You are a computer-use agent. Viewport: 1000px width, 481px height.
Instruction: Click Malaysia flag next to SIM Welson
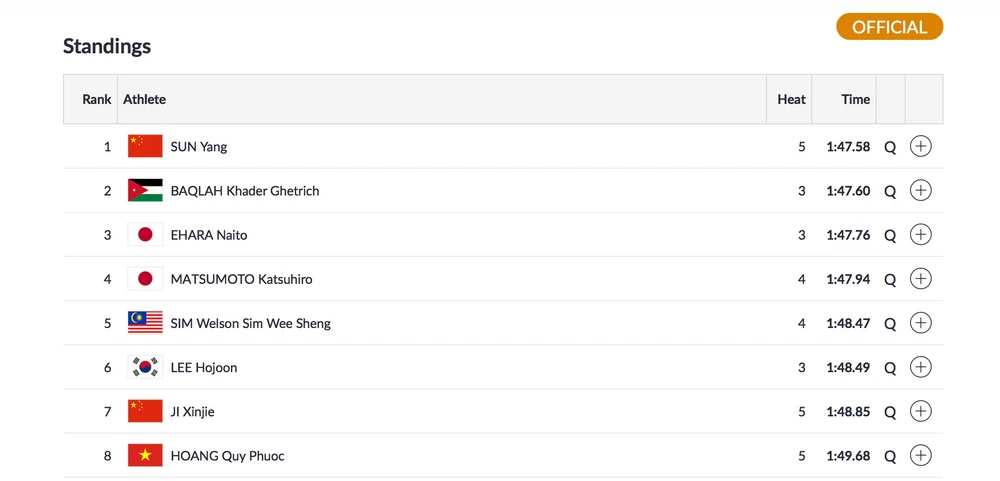pyautogui.click(x=145, y=323)
